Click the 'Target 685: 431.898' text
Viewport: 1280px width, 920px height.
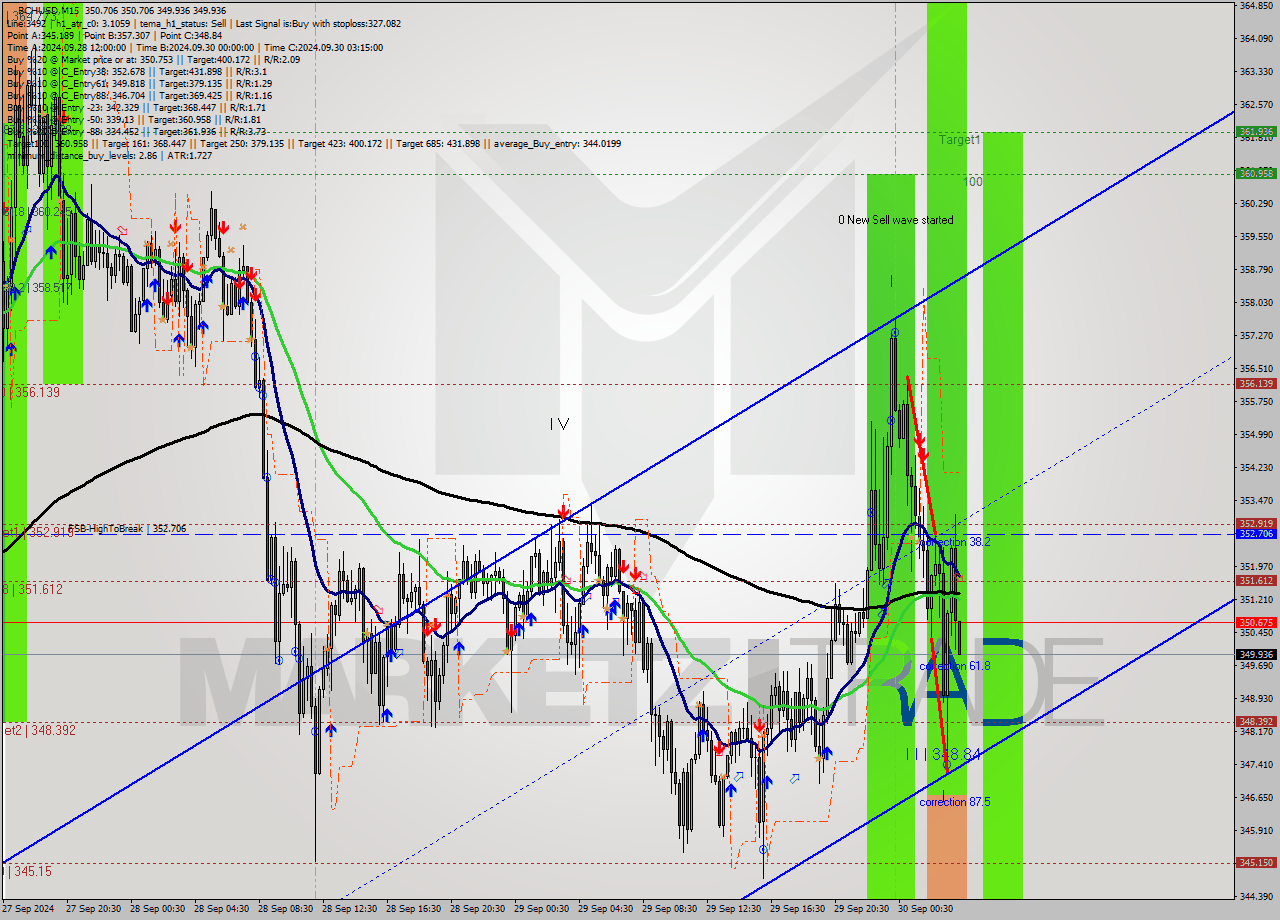438,143
